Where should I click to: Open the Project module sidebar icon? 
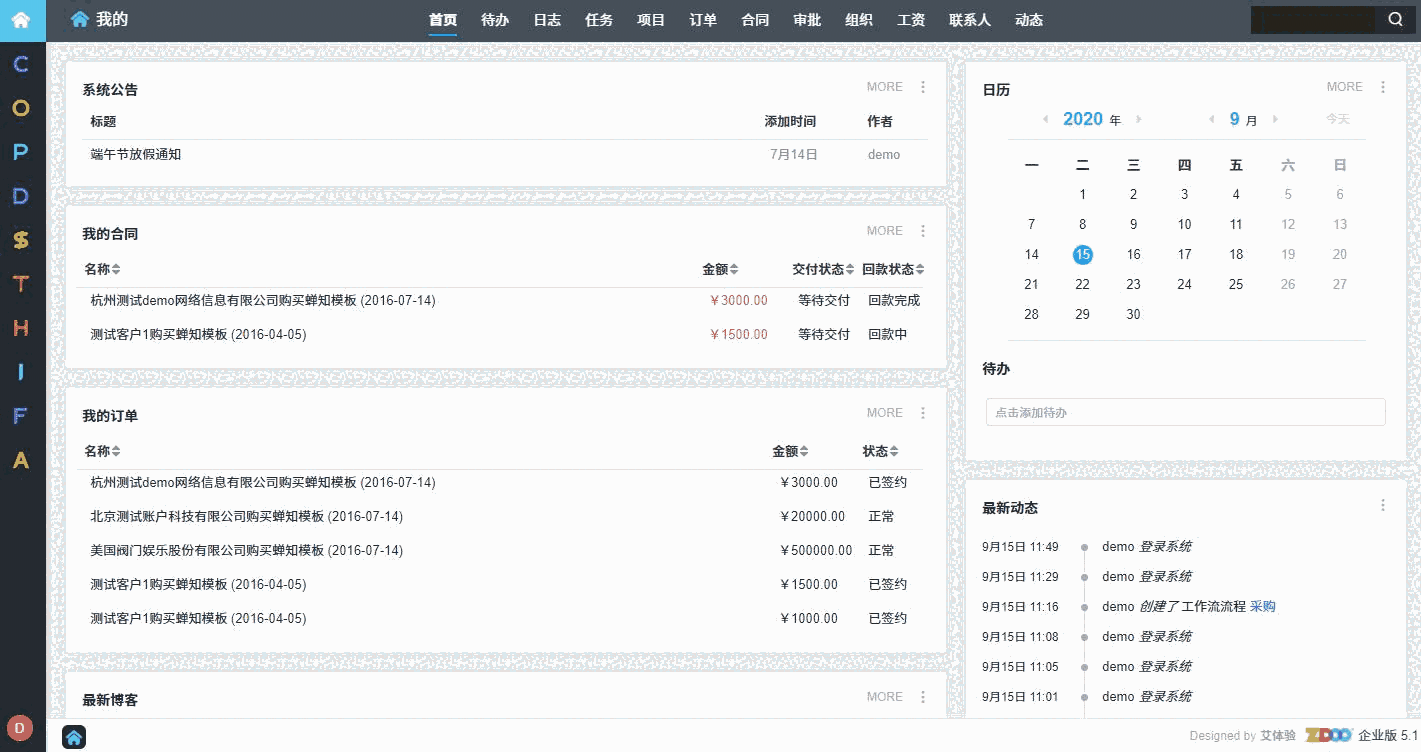tap(20, 152)
